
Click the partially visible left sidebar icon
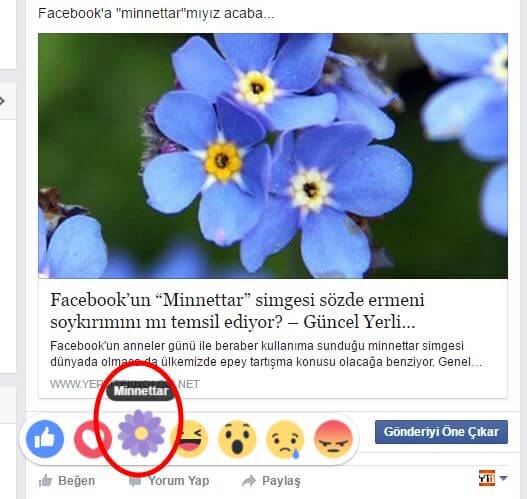(x=2, y=101)
